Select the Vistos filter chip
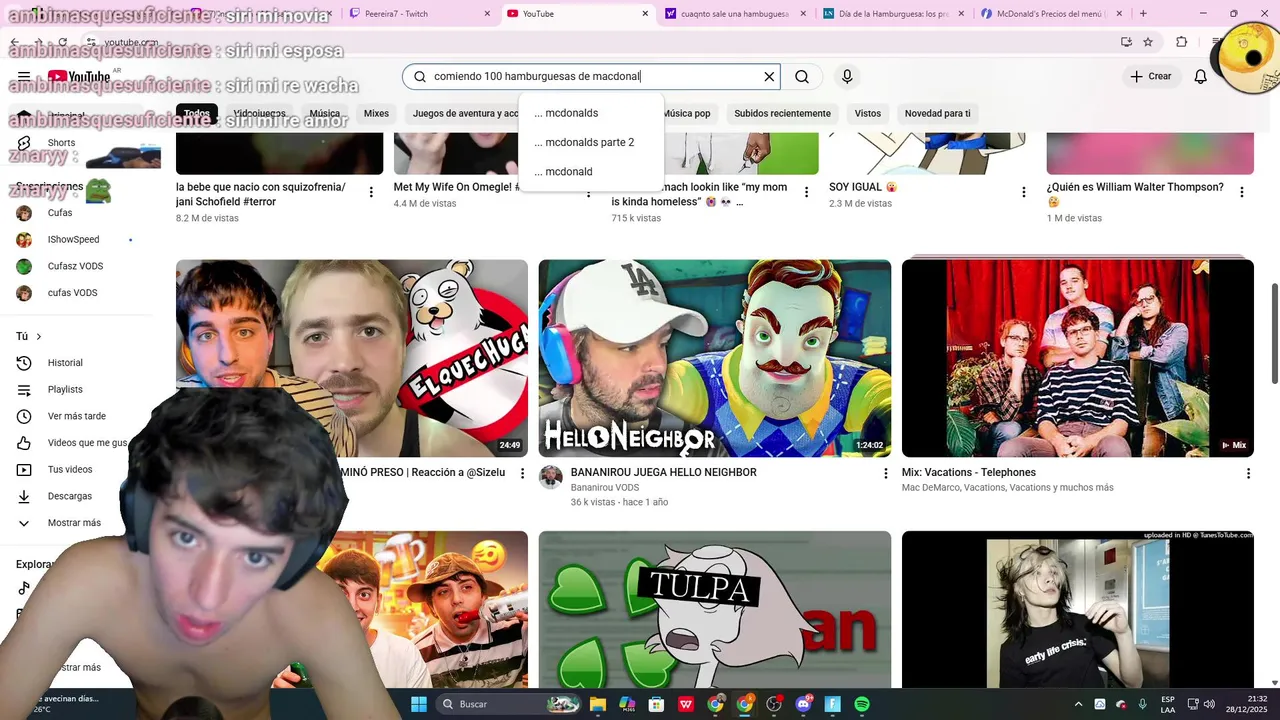Viewport: 1280px width, 720px height. pyautogui.click(x=868, y=114)
